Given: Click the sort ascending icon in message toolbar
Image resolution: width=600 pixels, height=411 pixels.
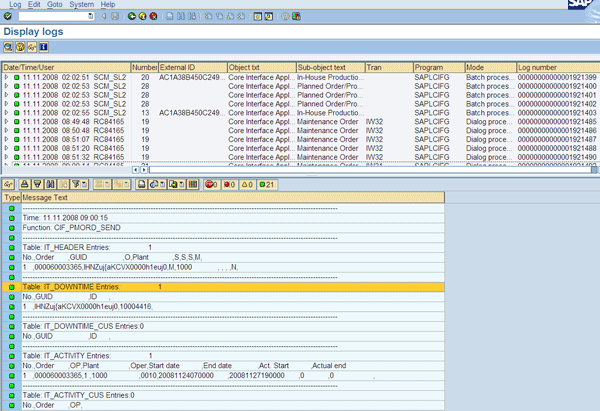Looking at the screenshot, I should tap(25, 185).
